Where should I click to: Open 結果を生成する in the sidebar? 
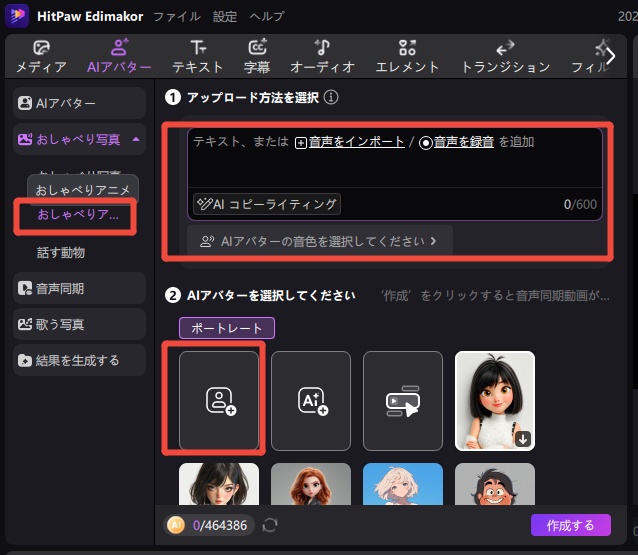(x=79, y=361)
